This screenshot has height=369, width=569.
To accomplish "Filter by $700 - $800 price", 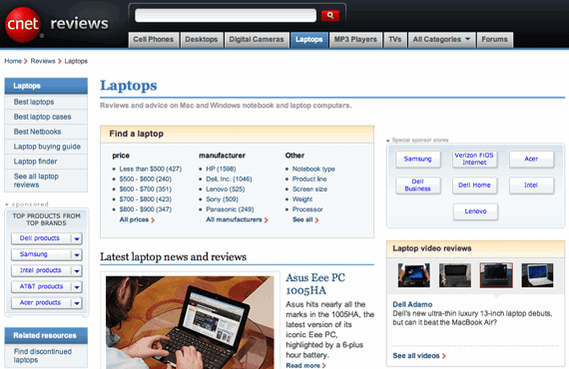I will tap(146, 200).
